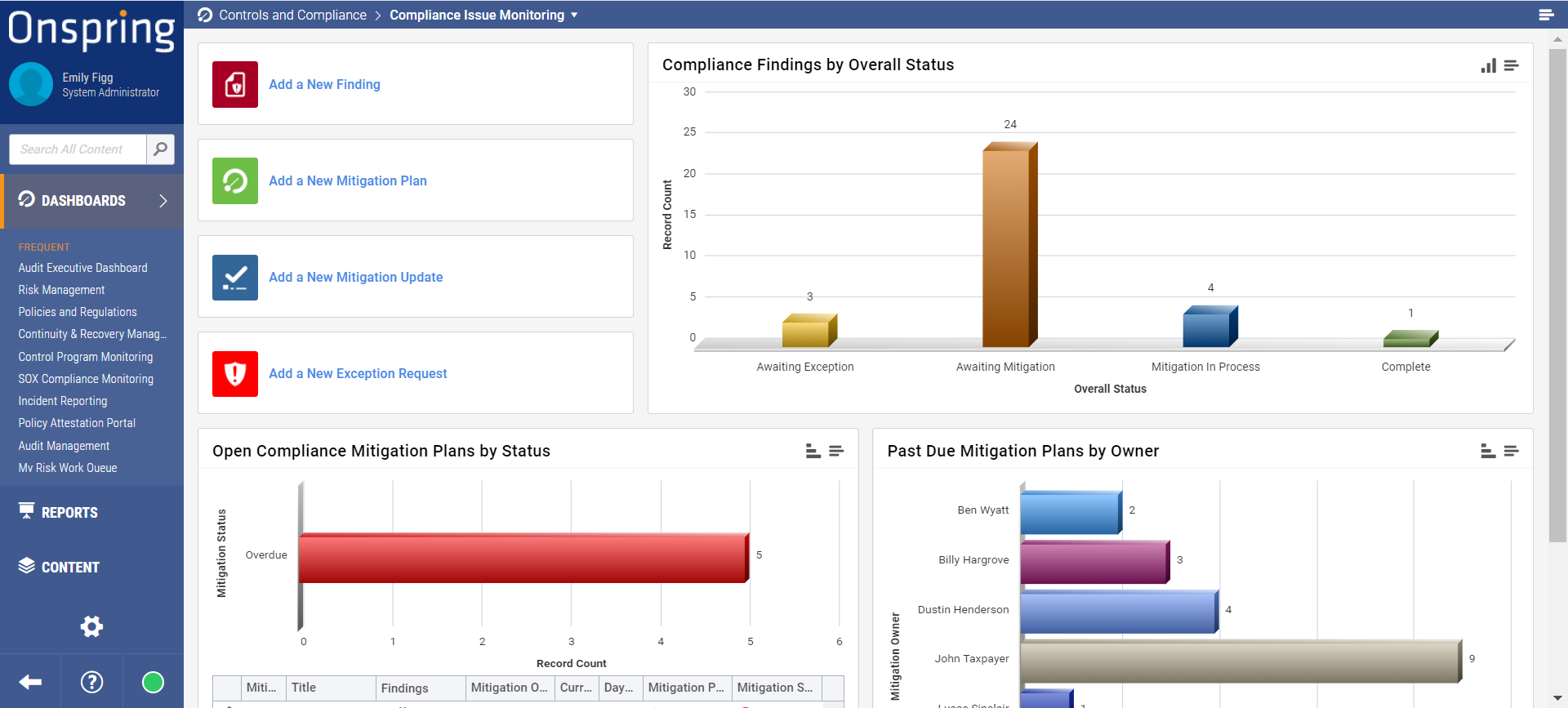This screenshot has width=1568, height=708.
Task: Open chart type icon for Open Mitigation Plans
Action: pos(813,451)
